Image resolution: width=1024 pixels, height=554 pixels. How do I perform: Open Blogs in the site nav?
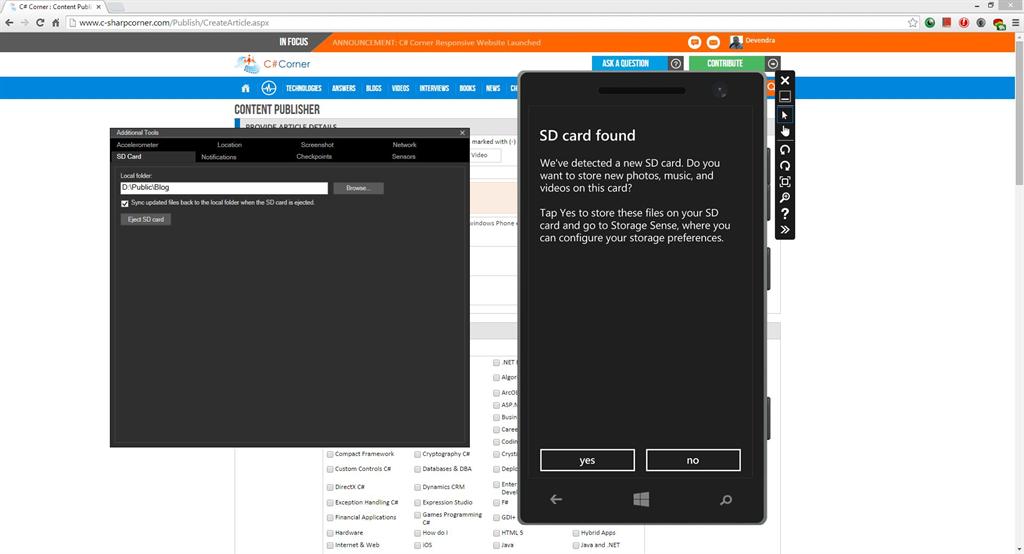[374, 88]
